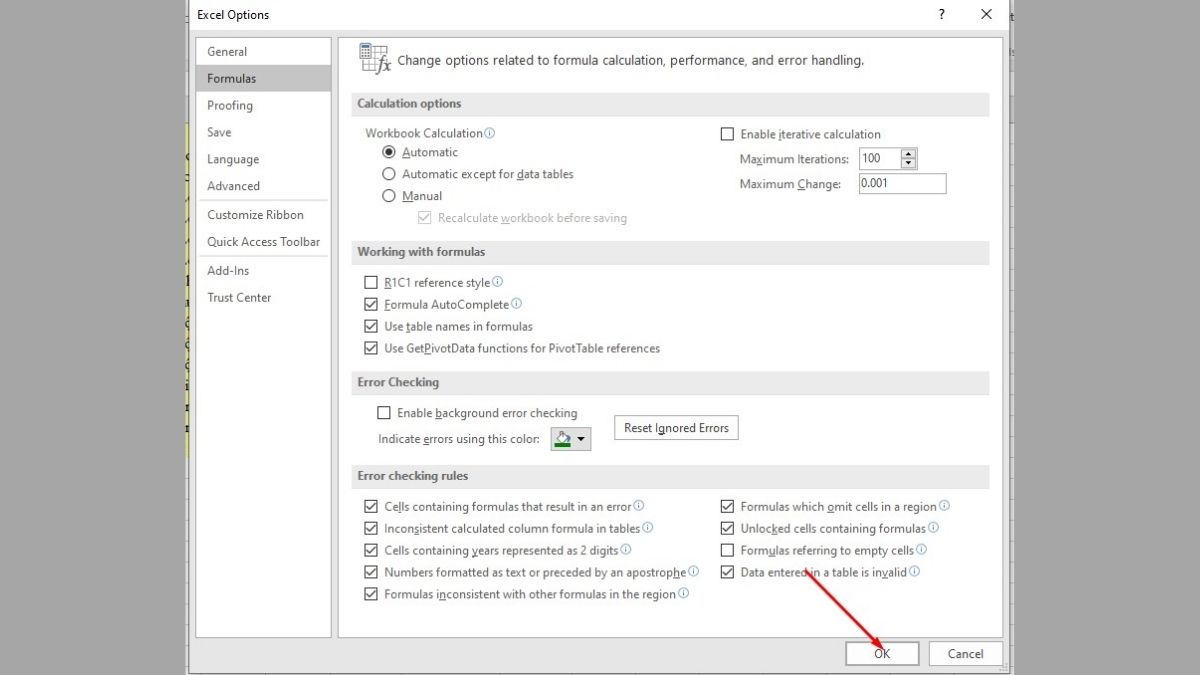Open the Advanced category
This screenshot has width=1200, height=675.
coord(263,187)
